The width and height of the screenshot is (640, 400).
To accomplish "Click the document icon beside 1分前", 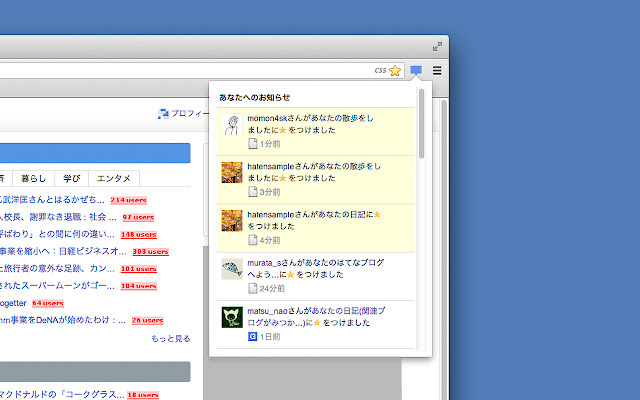I will pos(253,144).
